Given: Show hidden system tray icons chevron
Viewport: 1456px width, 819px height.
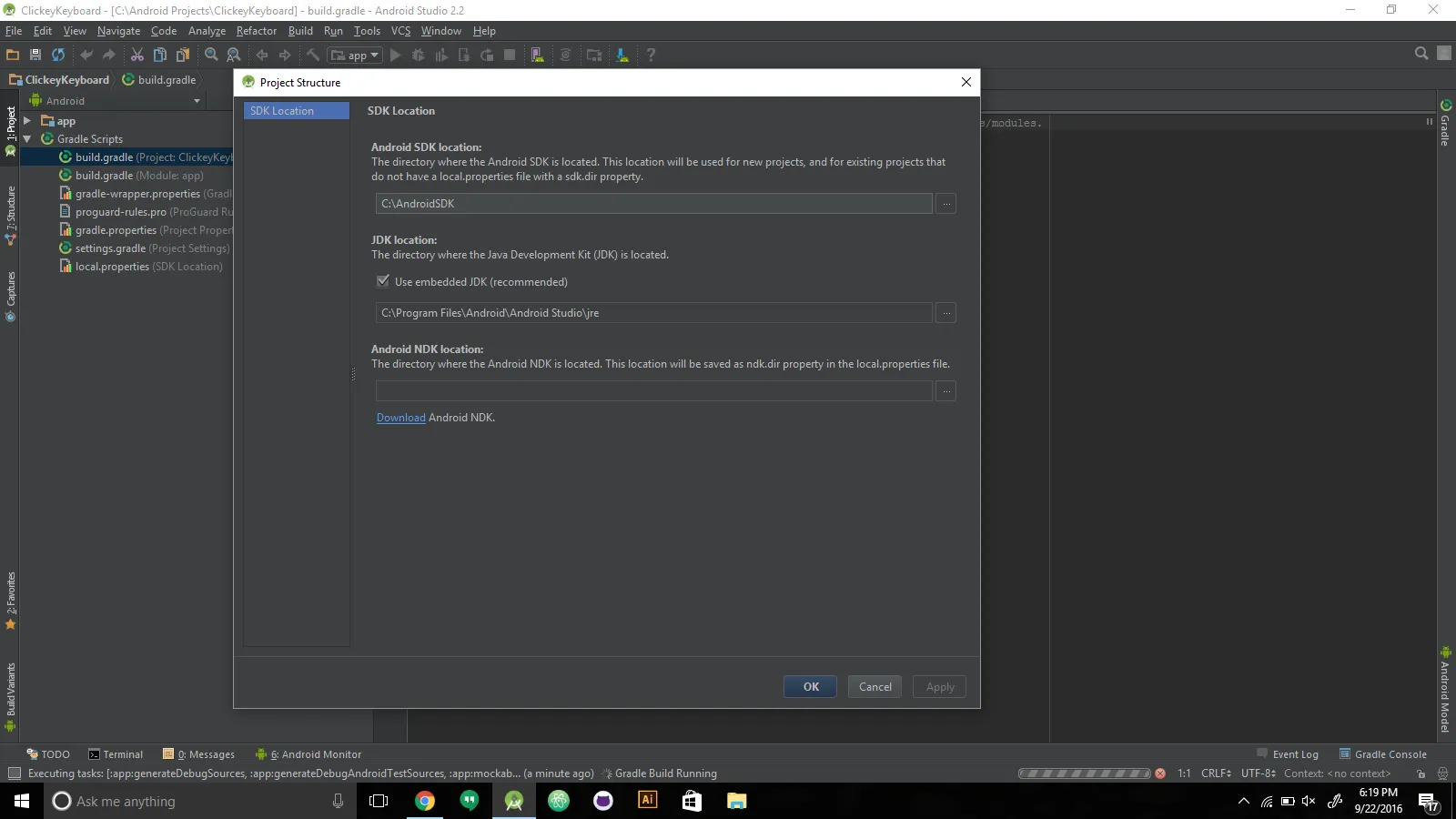Looking at the screenshot, I should pos(1244,802).
